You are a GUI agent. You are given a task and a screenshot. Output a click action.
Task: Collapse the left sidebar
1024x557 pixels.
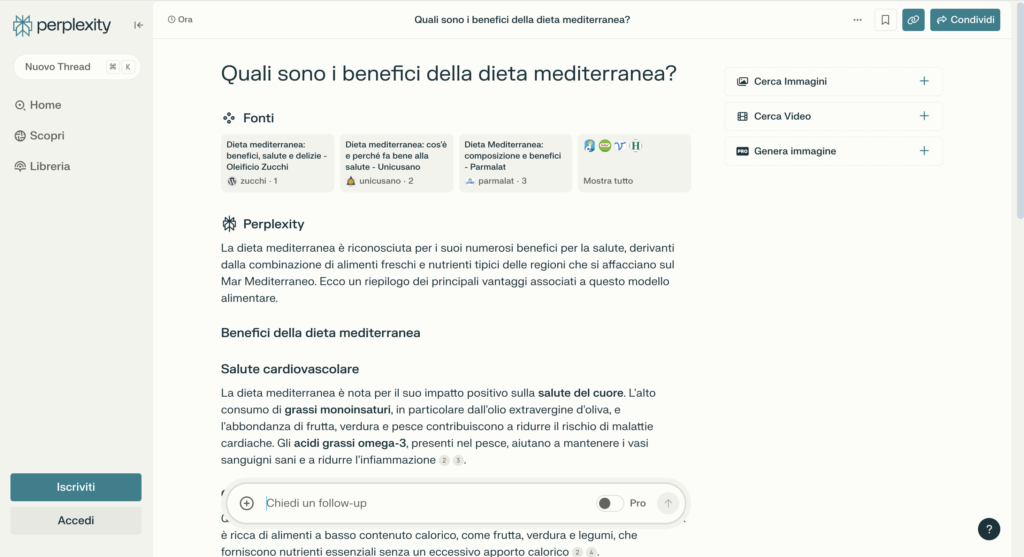(x=138, y=25)
